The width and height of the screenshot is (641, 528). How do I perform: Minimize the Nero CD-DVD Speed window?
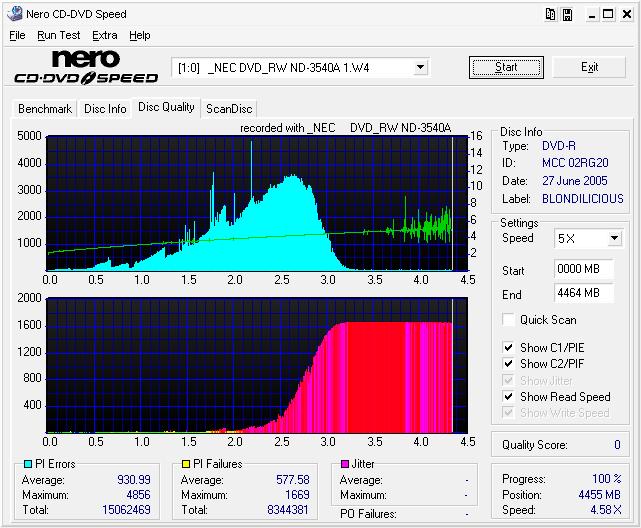592,15
